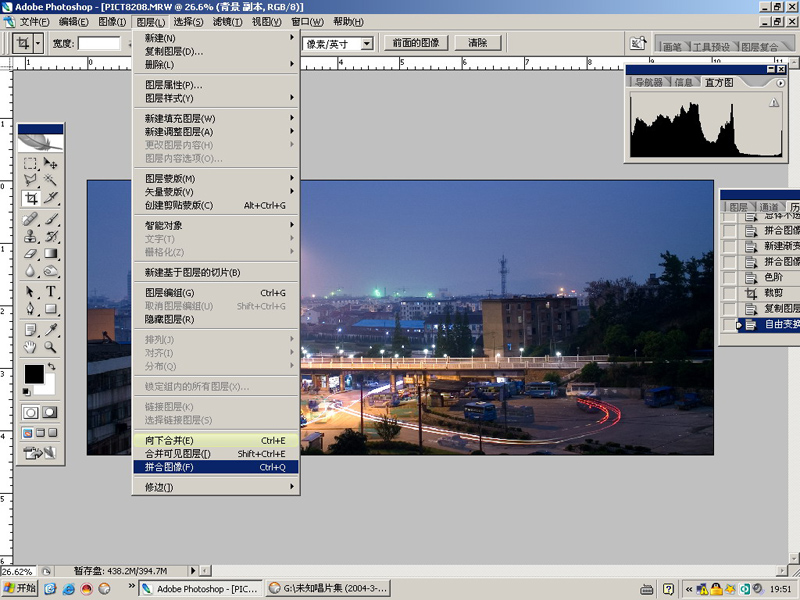Select the Eyedropper tool

50,329
